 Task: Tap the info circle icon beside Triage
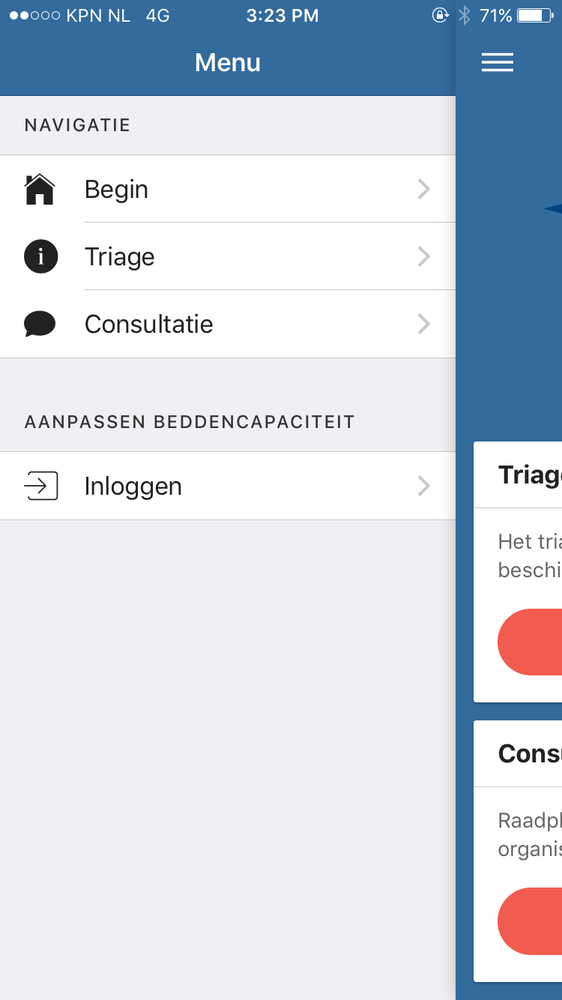(41, 257)
